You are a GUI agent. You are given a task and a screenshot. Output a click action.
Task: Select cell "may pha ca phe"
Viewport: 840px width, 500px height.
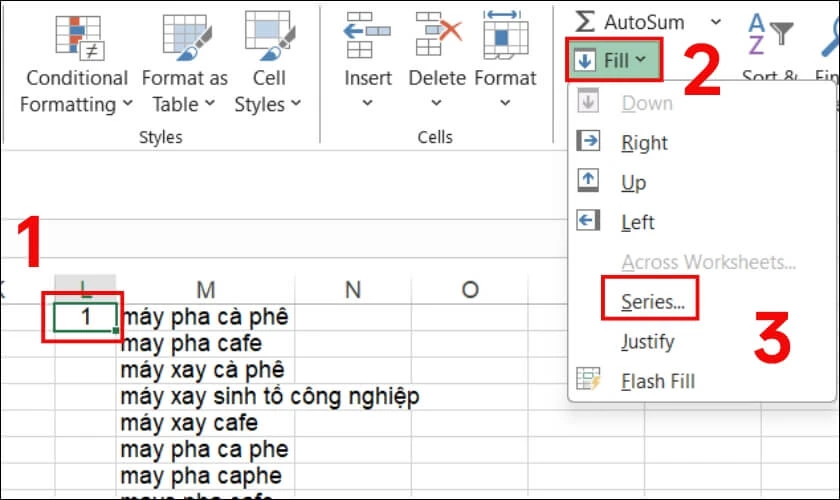pyautogui.click(x=204, y=449)
